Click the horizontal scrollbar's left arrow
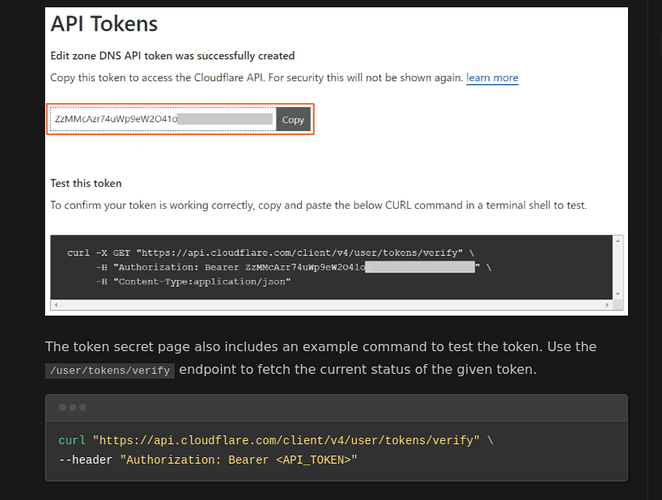Image resolution: width=662 pixels, height=500 pixels. (56, 304)
